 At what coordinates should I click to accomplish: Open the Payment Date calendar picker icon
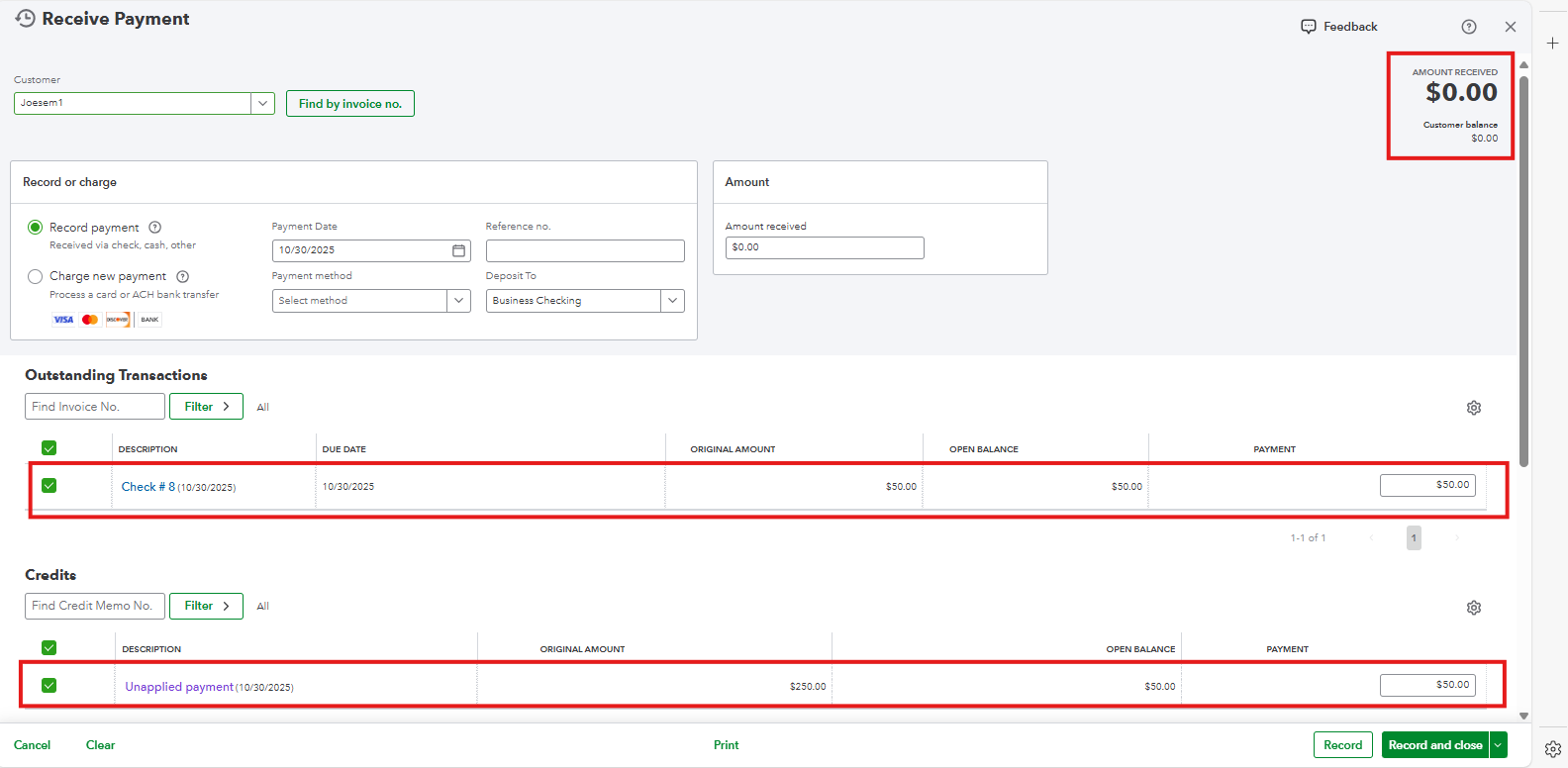tap(458, 250)
